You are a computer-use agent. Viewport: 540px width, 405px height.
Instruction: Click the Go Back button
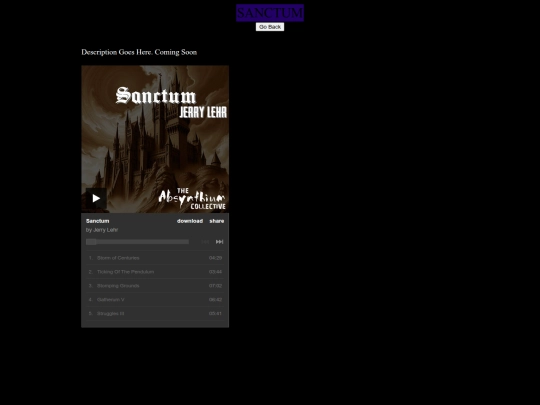point(270,27)
